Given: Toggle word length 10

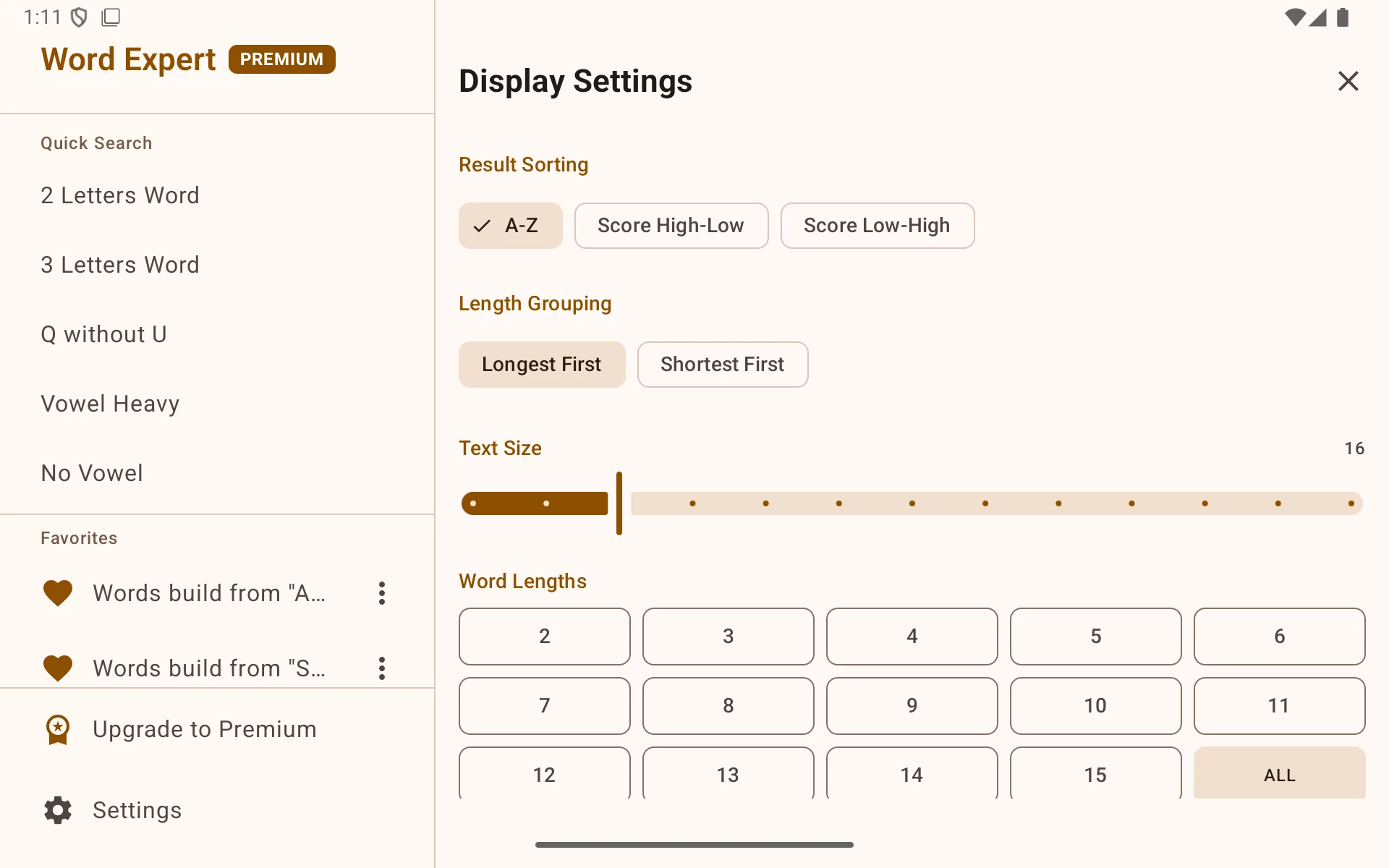Looking at the screenshot, I should tap(1096, 706).
